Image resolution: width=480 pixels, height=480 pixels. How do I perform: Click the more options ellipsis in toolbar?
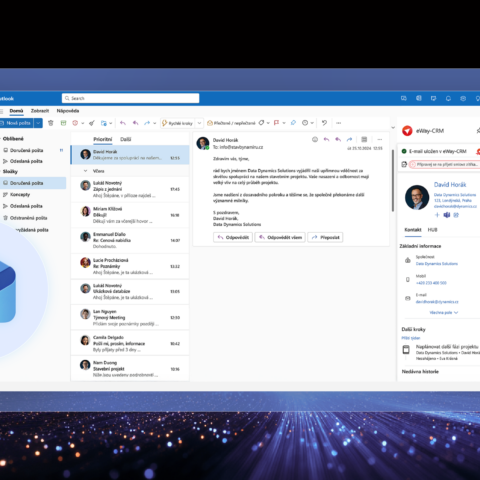[x=339, y=123]
